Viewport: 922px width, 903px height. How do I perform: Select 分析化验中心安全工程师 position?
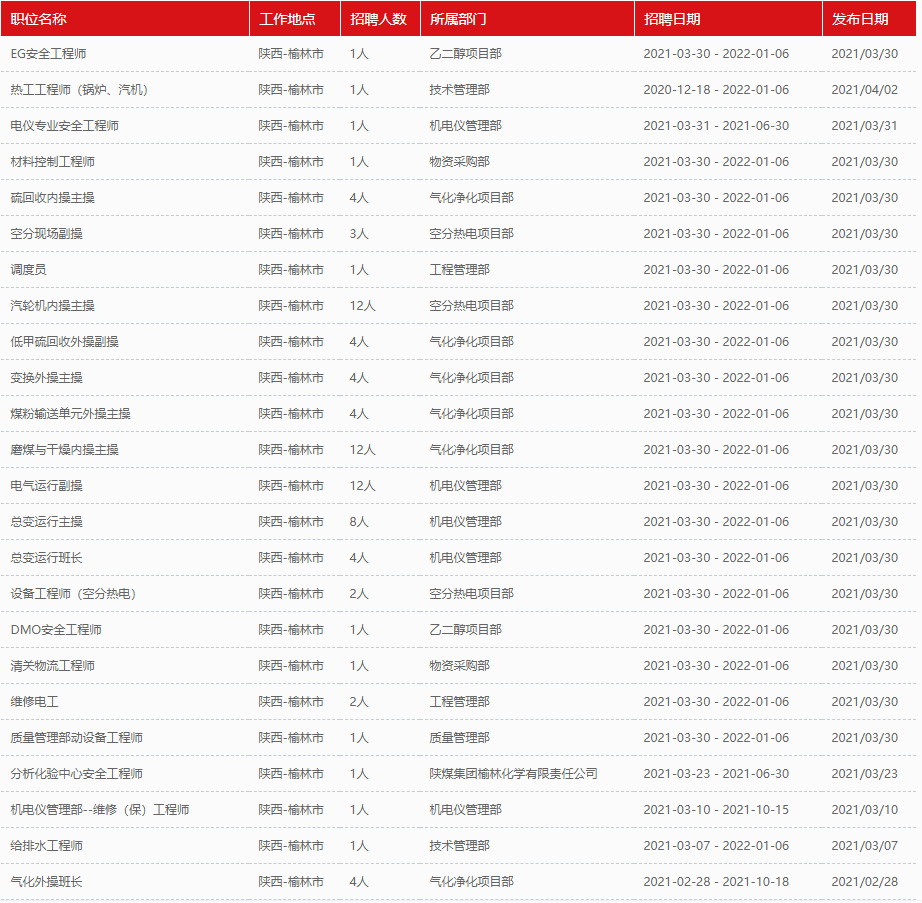(x=76, y=774)
